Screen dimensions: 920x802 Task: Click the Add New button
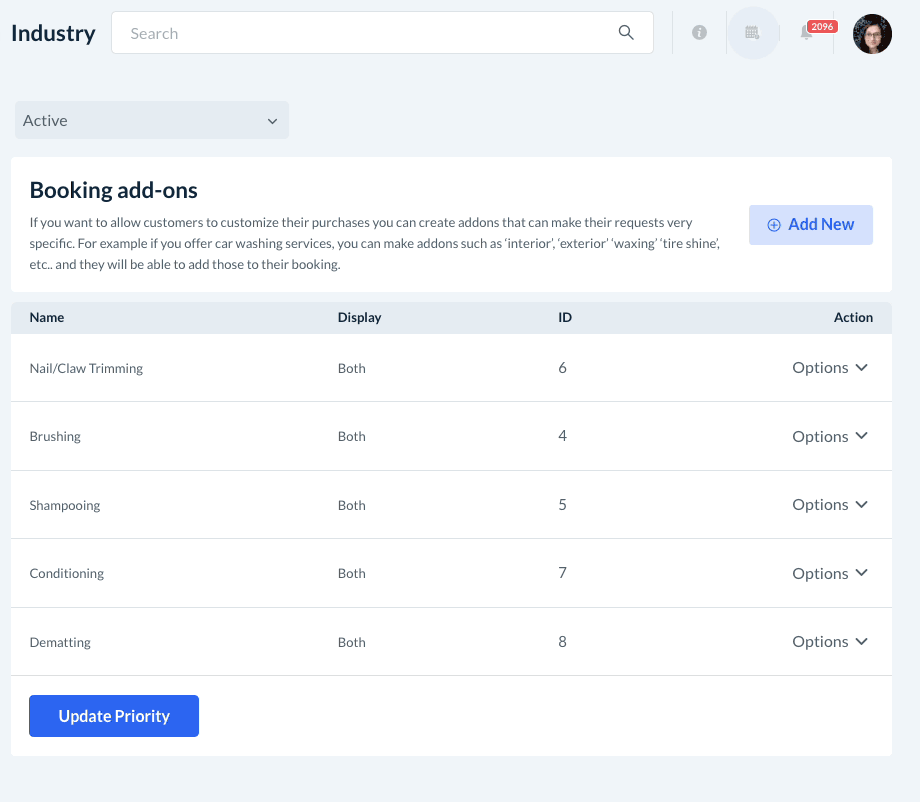(810, 225)
